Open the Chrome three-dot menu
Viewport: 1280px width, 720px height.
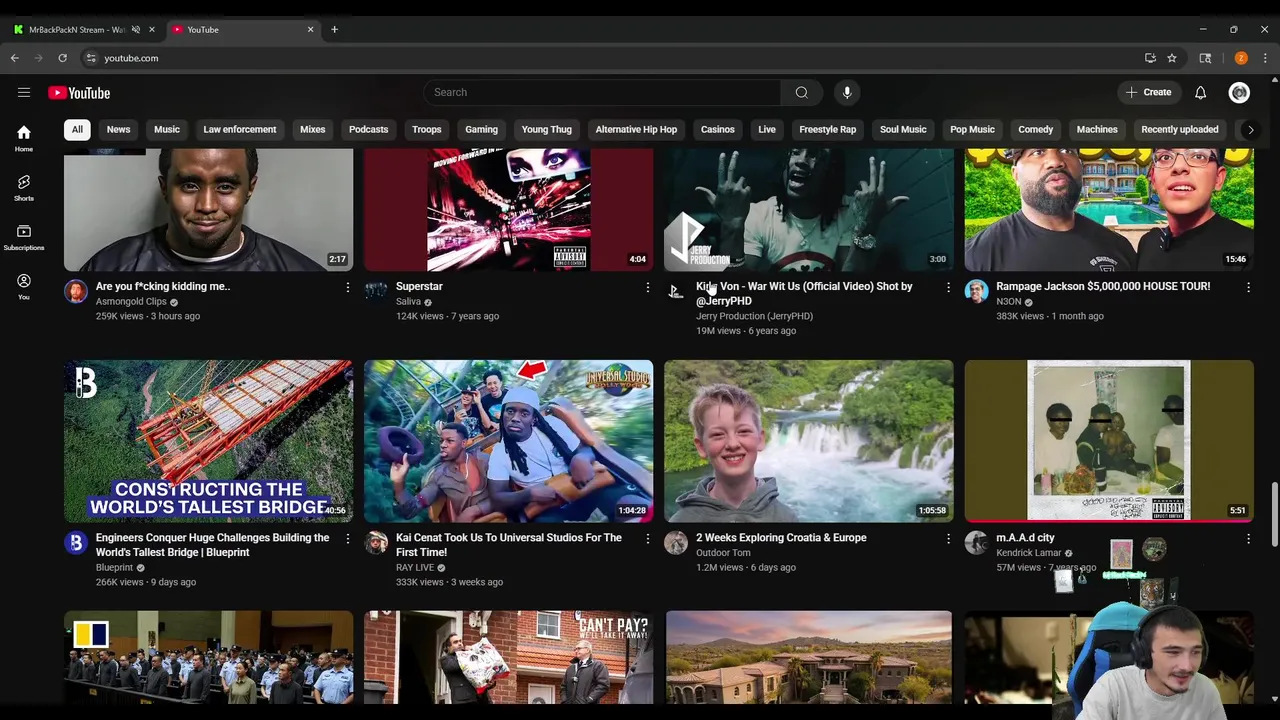(1265, 58)
